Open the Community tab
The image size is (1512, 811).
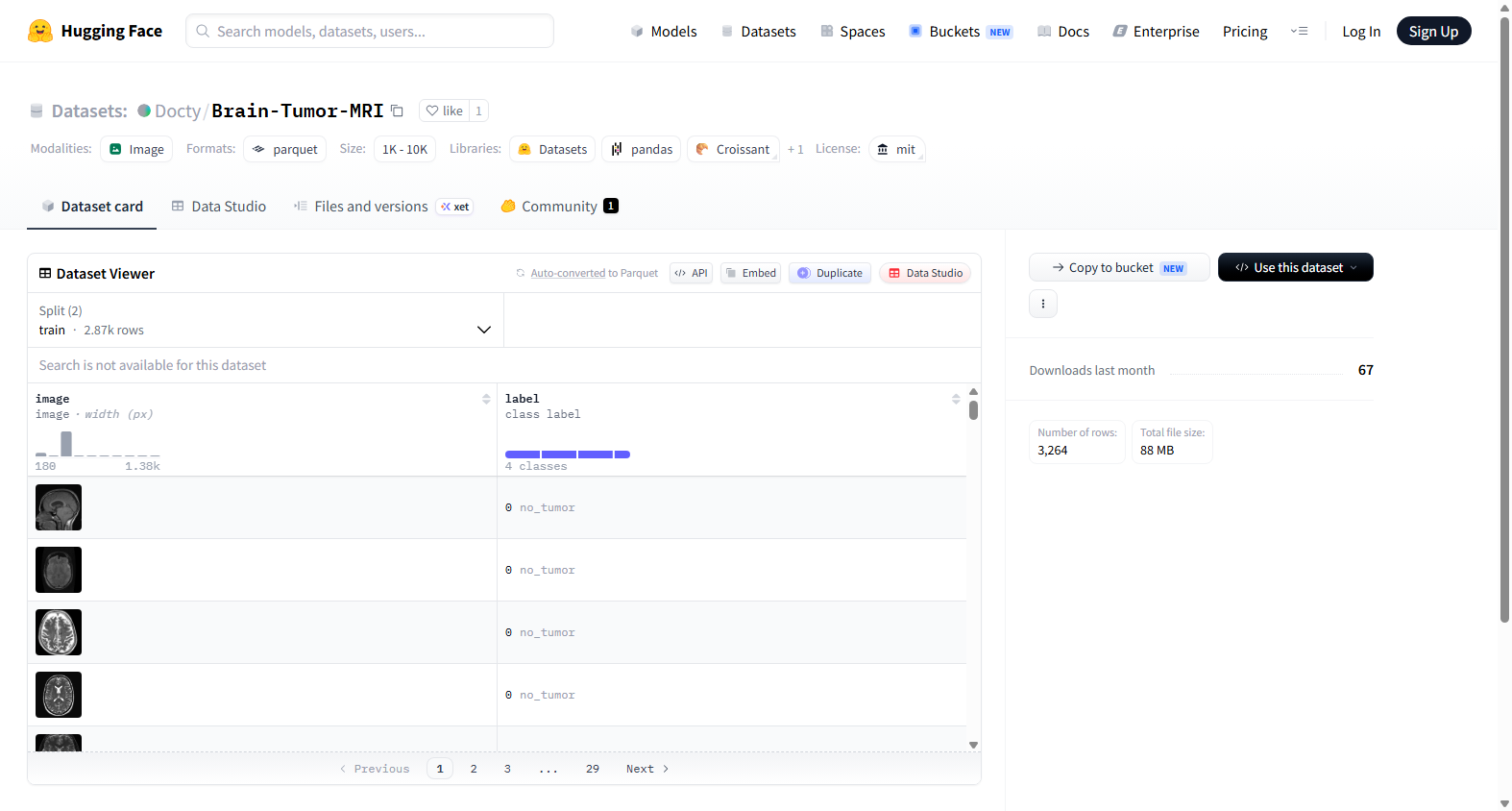click(x=560, y=206)
